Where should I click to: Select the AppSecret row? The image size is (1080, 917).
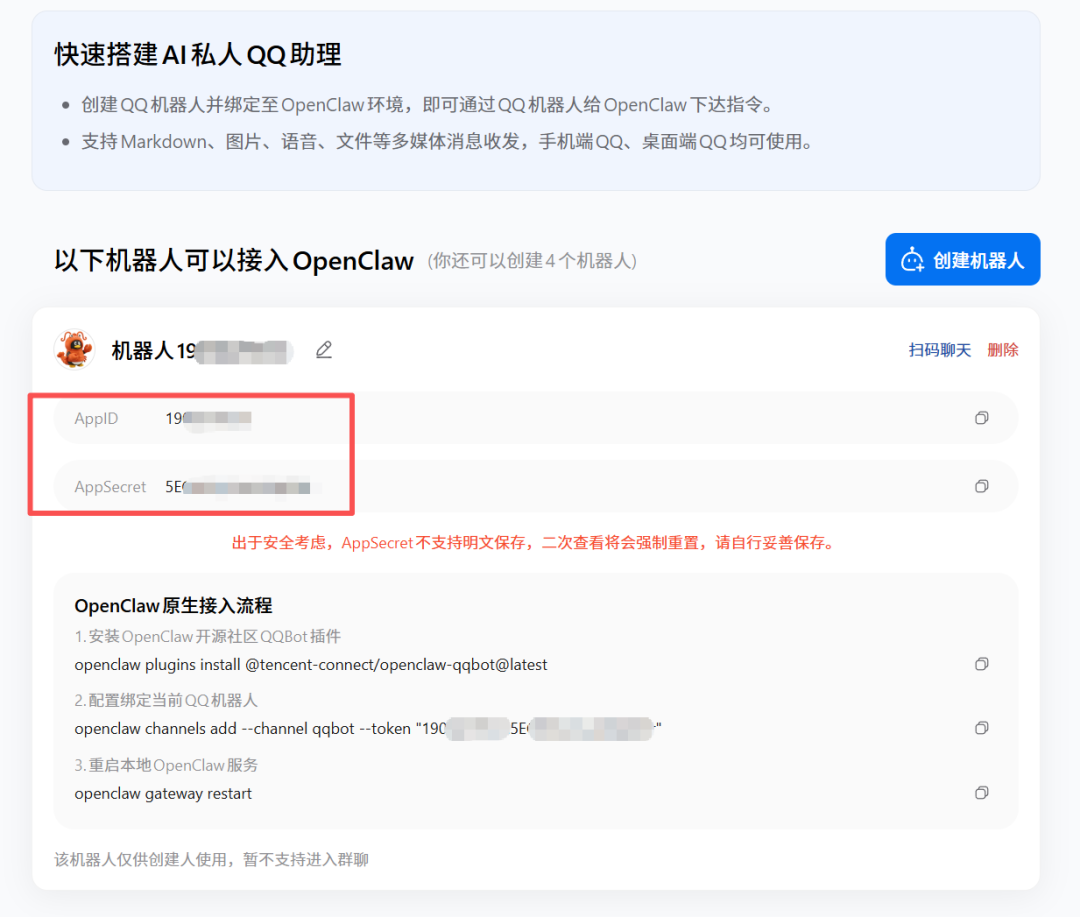[x=400, y=486]
